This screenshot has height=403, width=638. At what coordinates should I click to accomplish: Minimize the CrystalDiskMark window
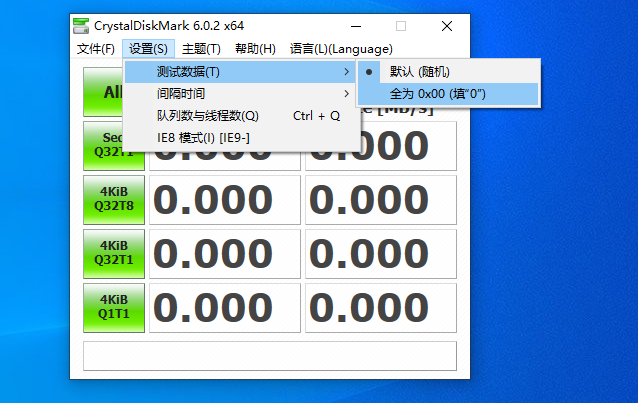pos(356,26)
